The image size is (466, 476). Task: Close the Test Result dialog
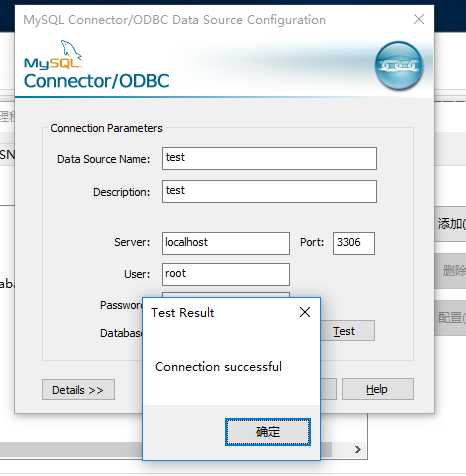coord(305,312)
